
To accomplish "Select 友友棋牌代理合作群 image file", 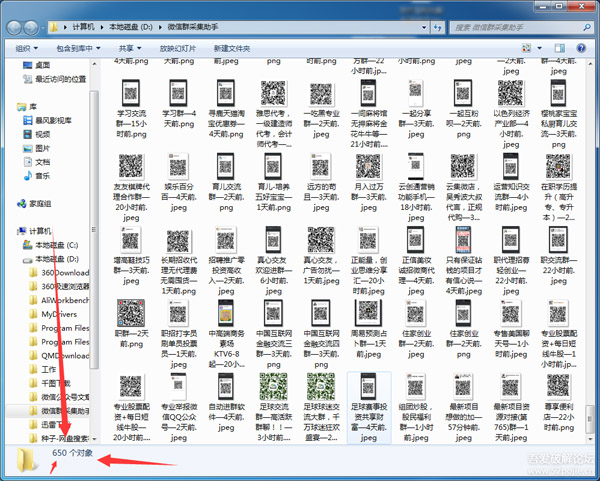I will (x=131, y=188).
